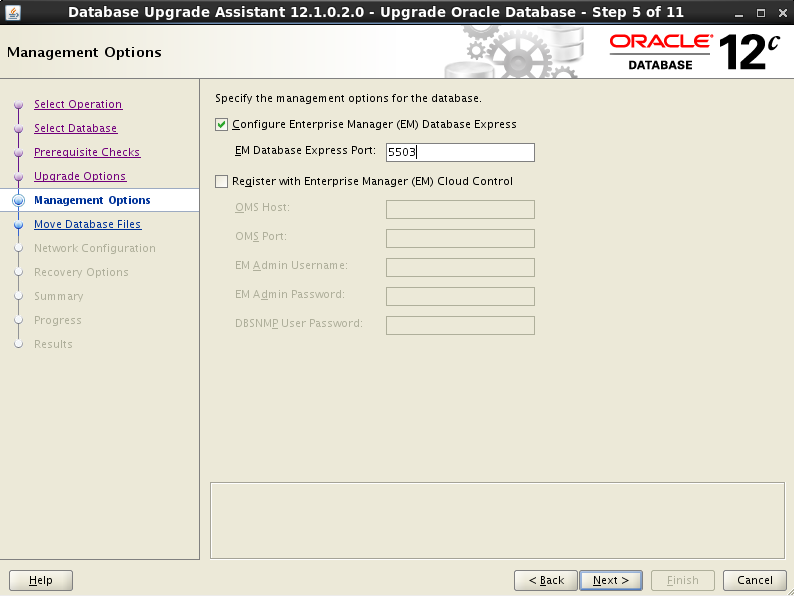Maximize the Database Upgrade Assistant window

pos(761,13)
